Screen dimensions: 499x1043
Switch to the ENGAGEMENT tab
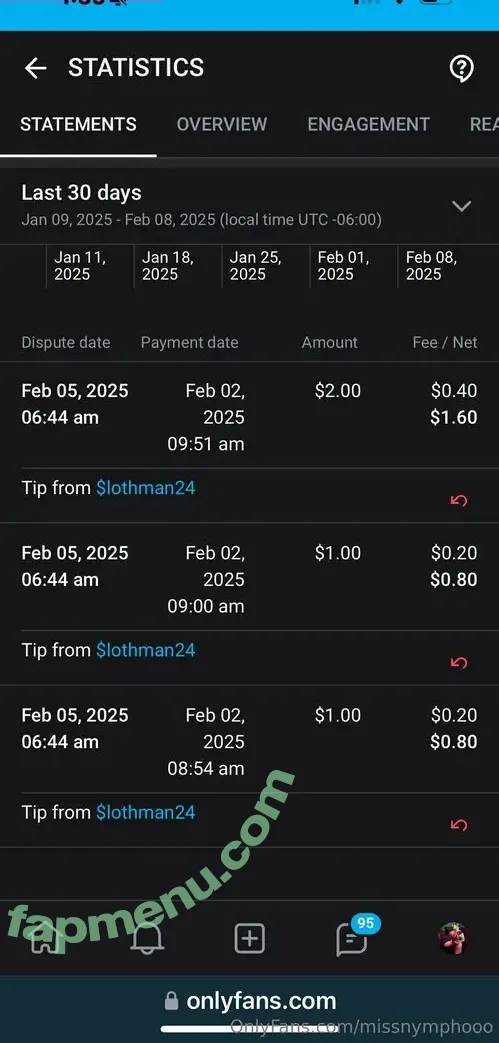pos(369,124)
